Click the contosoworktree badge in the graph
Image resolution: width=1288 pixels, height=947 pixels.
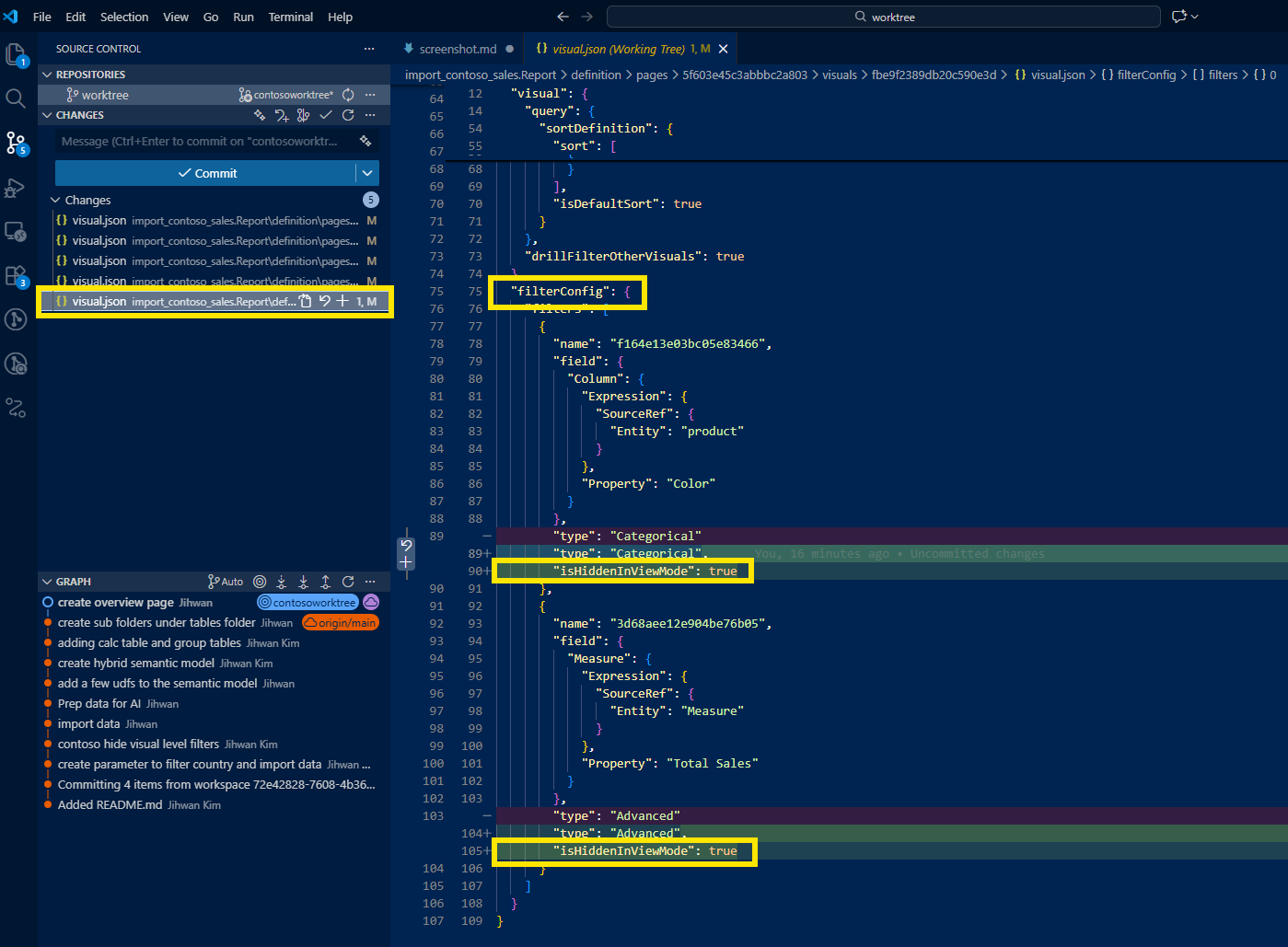click(x=307, y=602)
